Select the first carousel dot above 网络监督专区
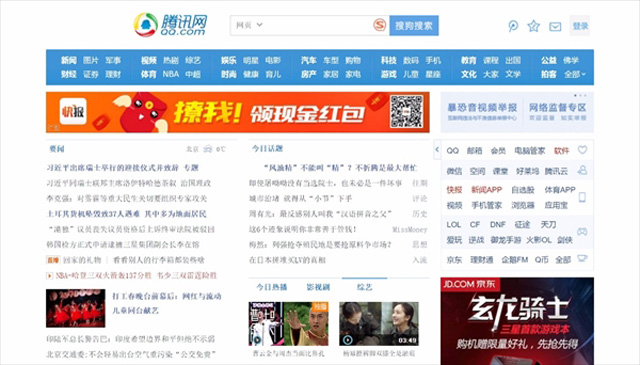Screen dimensions: 640x365 tap(576, 96)
